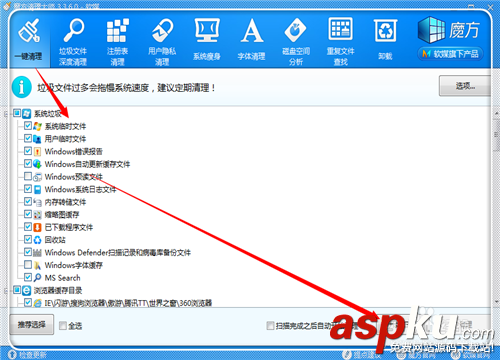This screenshot has height=360, width=500.
Task: Uncheck 系统临时文件 checkbox
Action: (28, 126)
